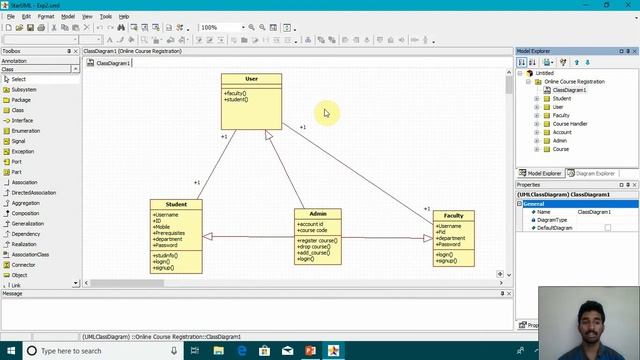
Task: Click the Fit to Window icon
Action: (273, 28)
